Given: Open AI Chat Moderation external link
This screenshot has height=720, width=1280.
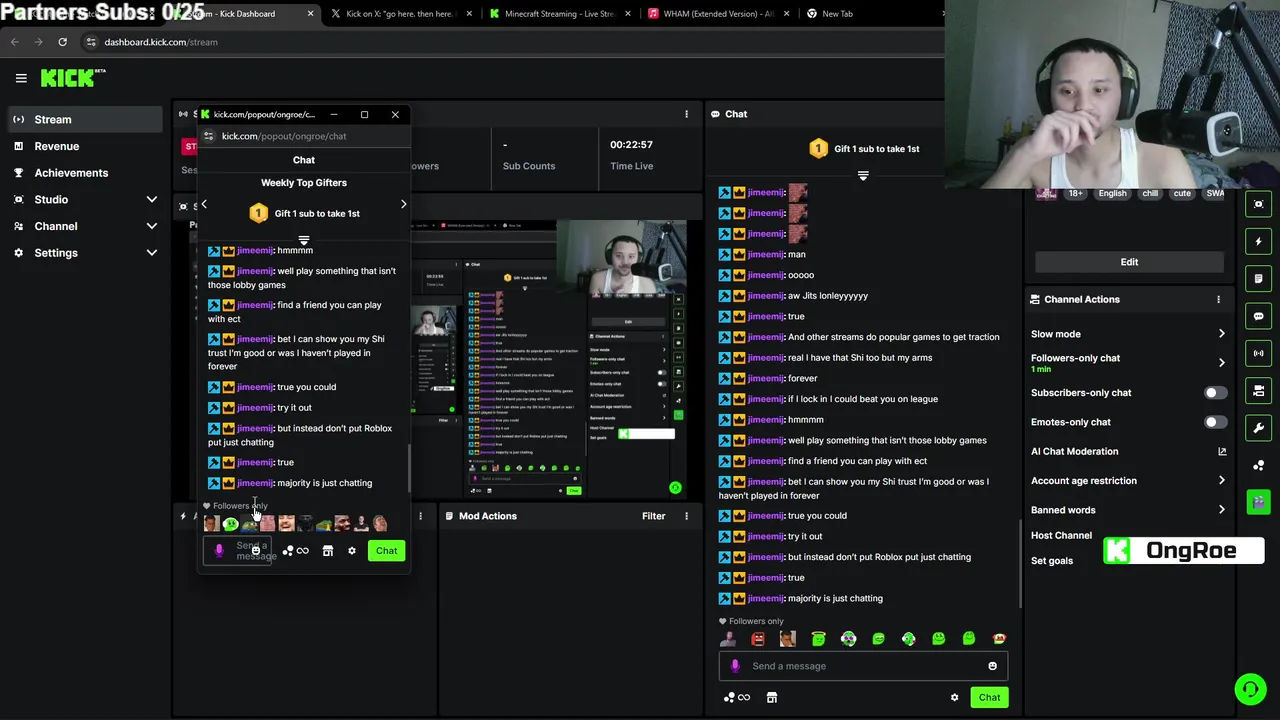Looking at the screenshot, I should tap(1222, 452).
